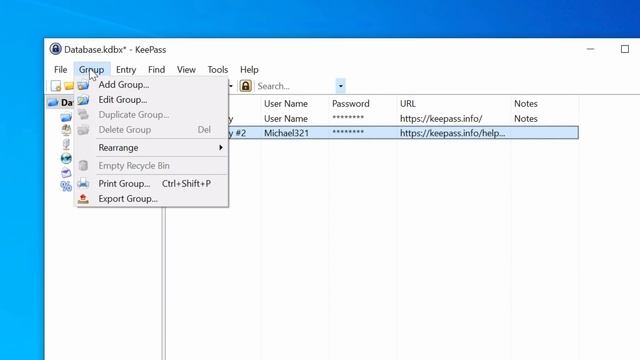
Task: Click the password asterisks in Michael321 row
Action: point(348,133)
